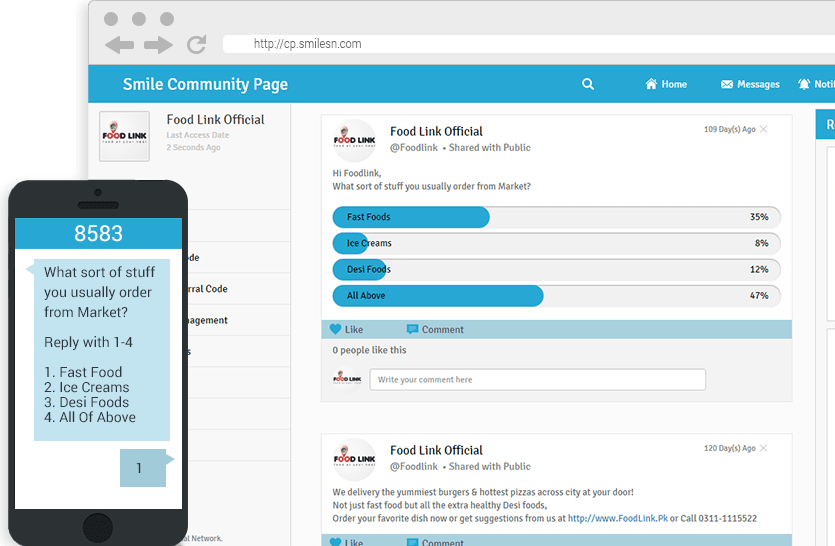This screenshot has width=835, height=546.
Task: Open search with magnifier icon
Action: coord(588,85)
